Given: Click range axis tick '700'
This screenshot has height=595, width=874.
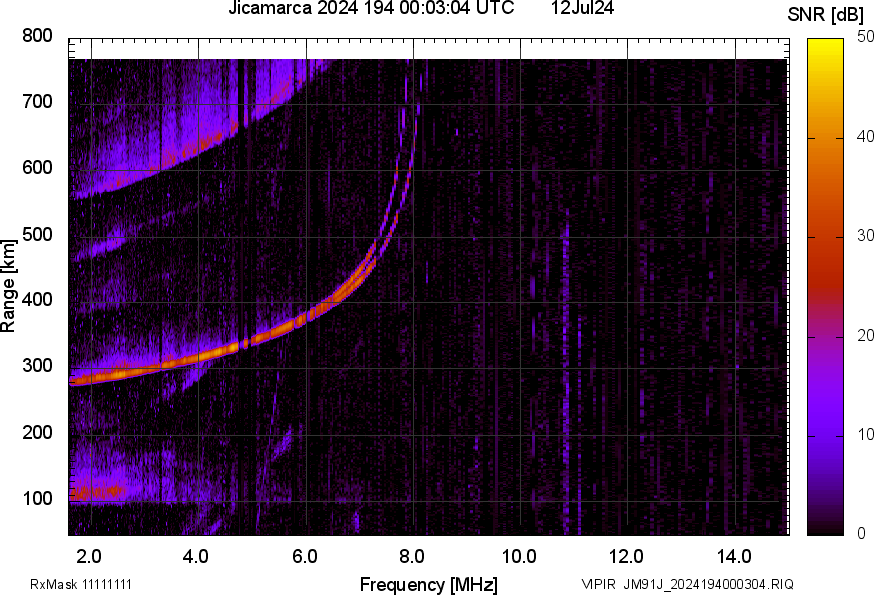Looking at the screenshot, I should 37,102.
